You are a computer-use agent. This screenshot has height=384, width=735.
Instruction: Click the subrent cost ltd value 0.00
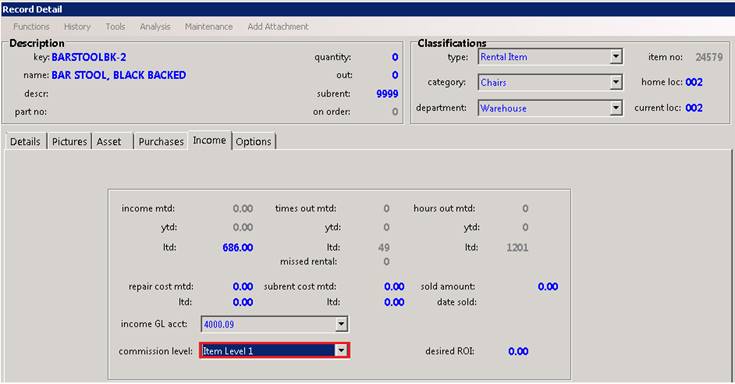pyautogui.click(x=394, y=302)
